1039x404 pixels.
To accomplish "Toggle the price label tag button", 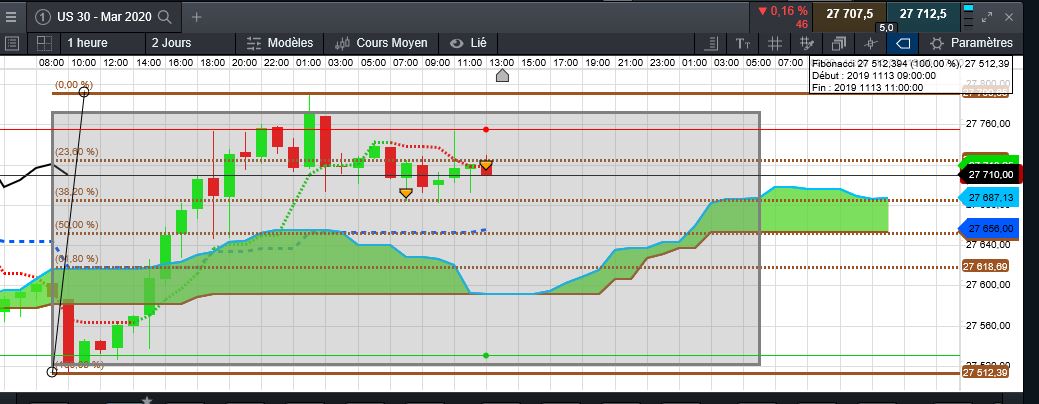I will pos(903,43).
